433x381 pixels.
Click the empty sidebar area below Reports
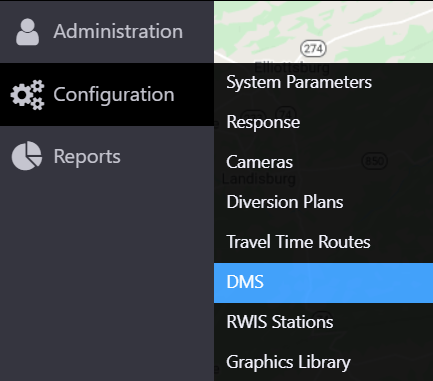coord(107,283)
